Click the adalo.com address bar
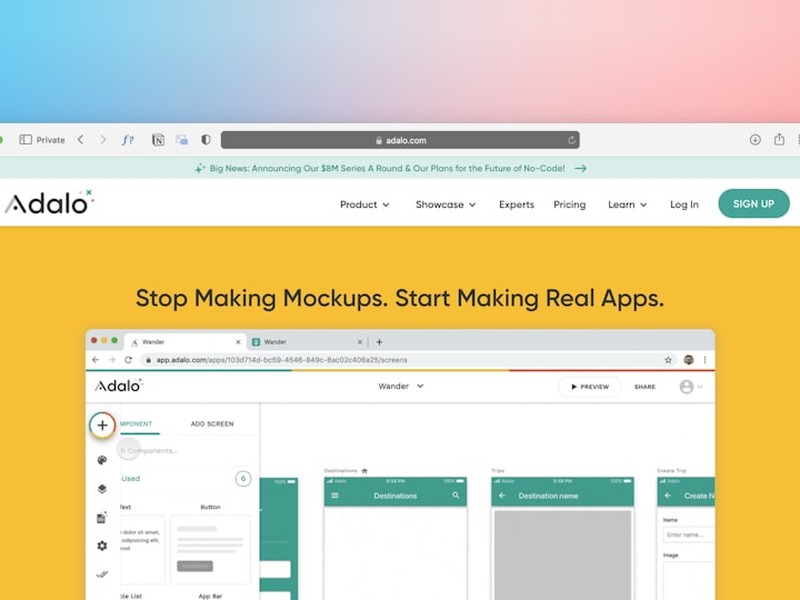 point(400,140)
